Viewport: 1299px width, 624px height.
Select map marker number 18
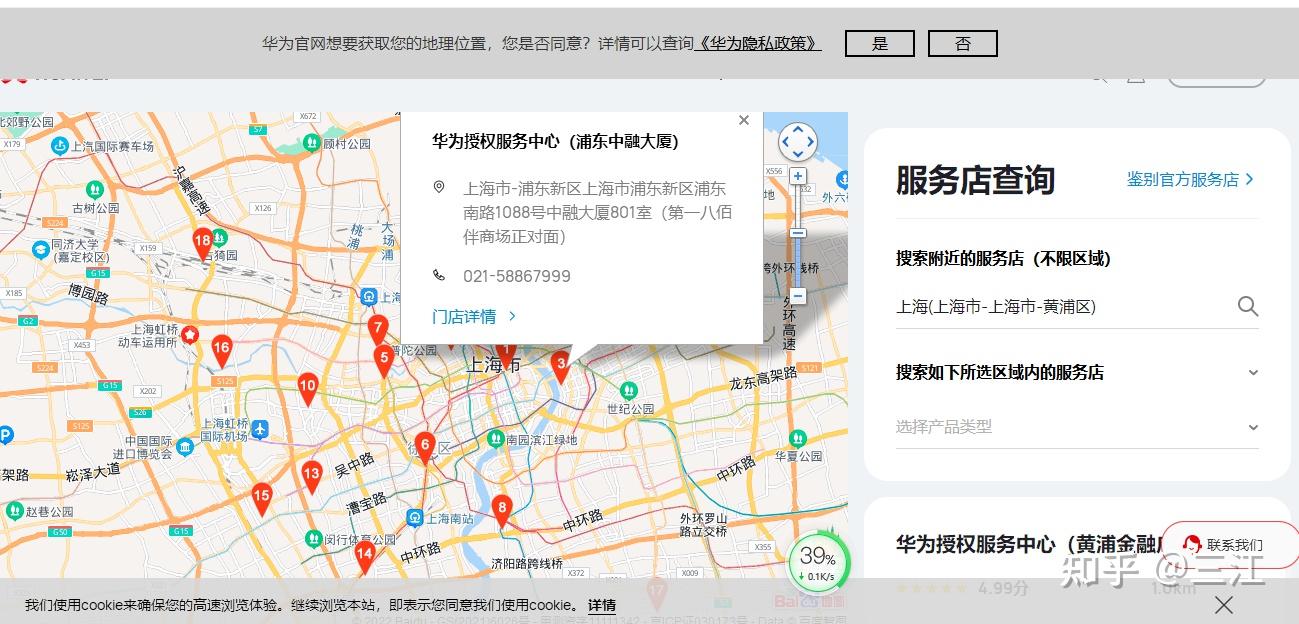pos(203,242)
